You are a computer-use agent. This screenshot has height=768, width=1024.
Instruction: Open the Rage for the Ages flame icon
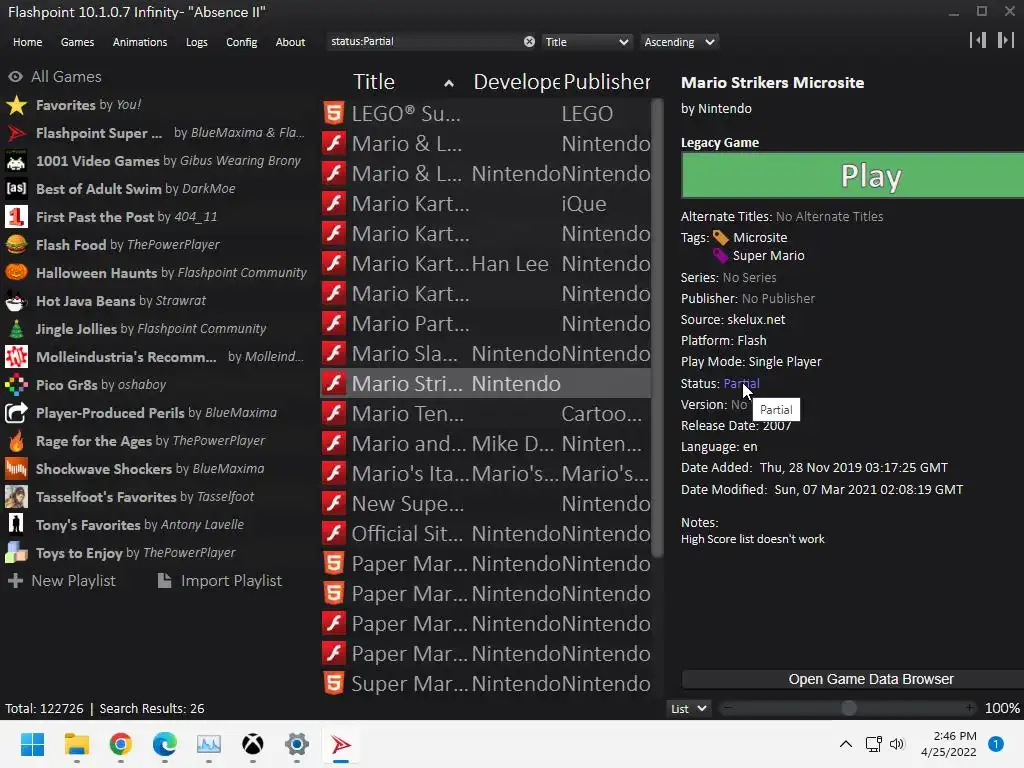16,441
